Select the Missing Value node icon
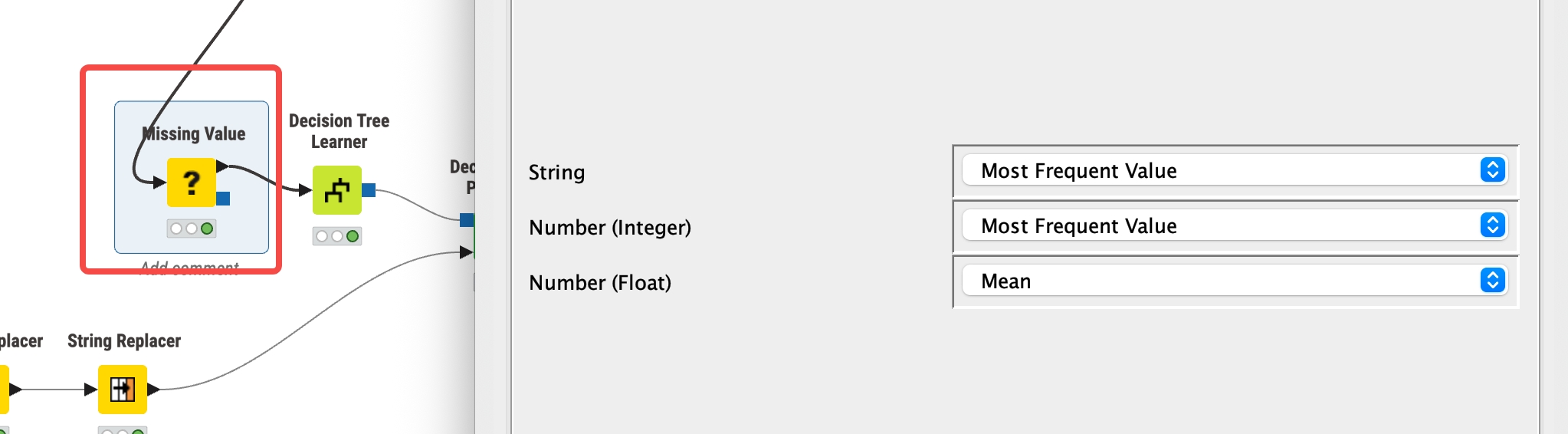This screenshot has height=434, width=1568. pos(191,182)
